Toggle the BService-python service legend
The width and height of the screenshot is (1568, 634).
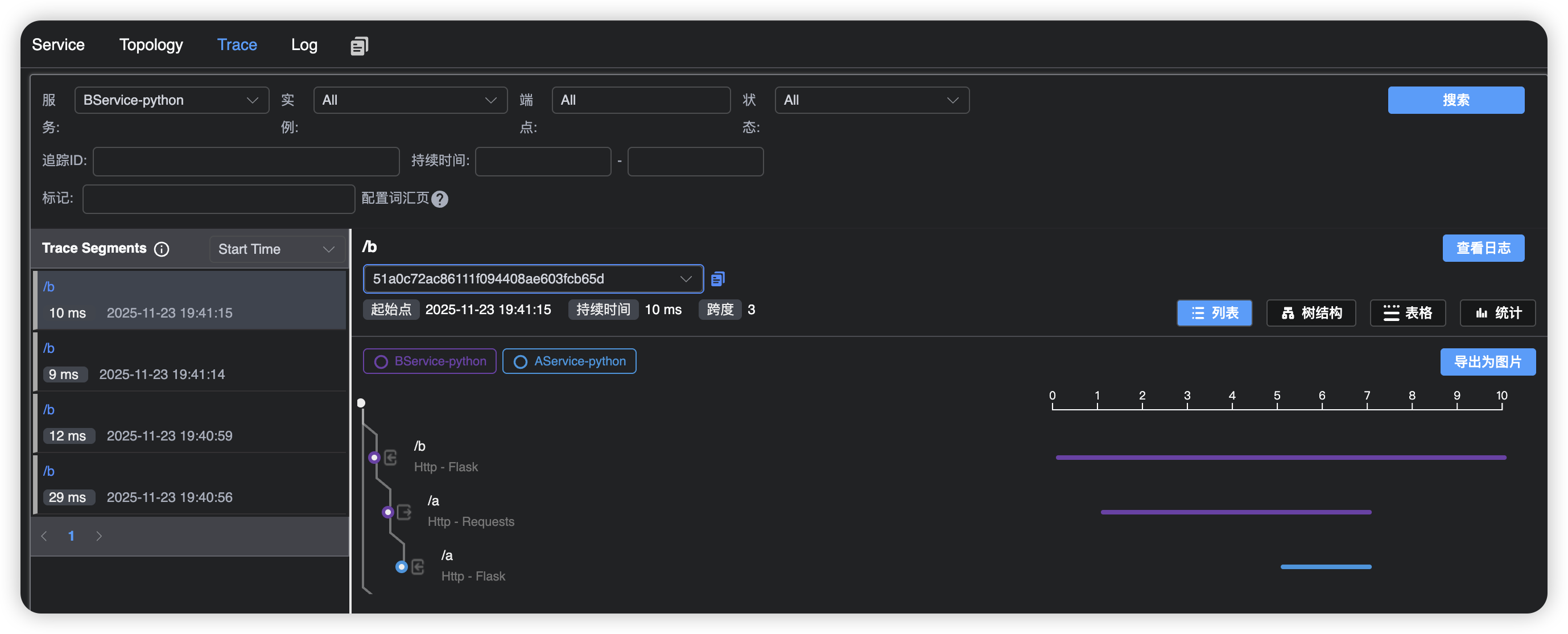click(x=430, y=361)
